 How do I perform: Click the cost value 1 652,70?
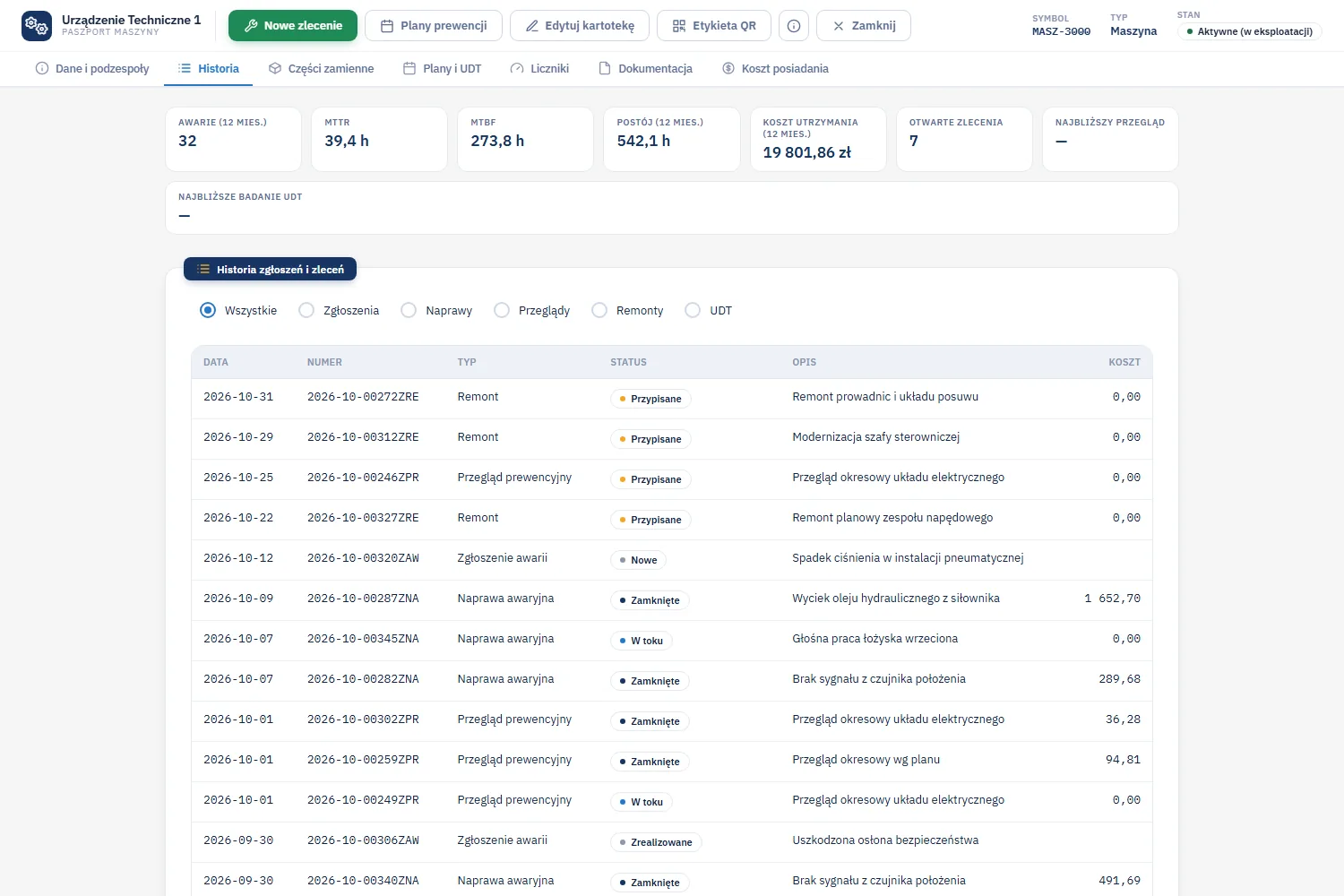point(1112,599)
